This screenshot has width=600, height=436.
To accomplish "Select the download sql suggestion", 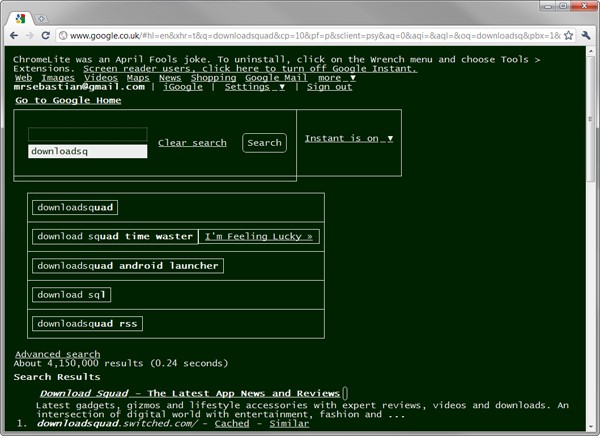I will (x=72, y=295).
